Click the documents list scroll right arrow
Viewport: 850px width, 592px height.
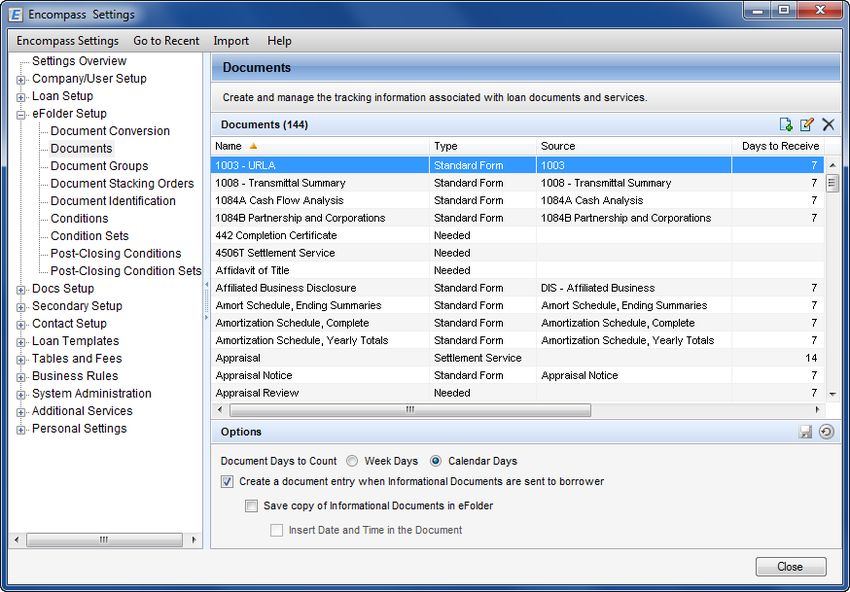tap(817, 410)
